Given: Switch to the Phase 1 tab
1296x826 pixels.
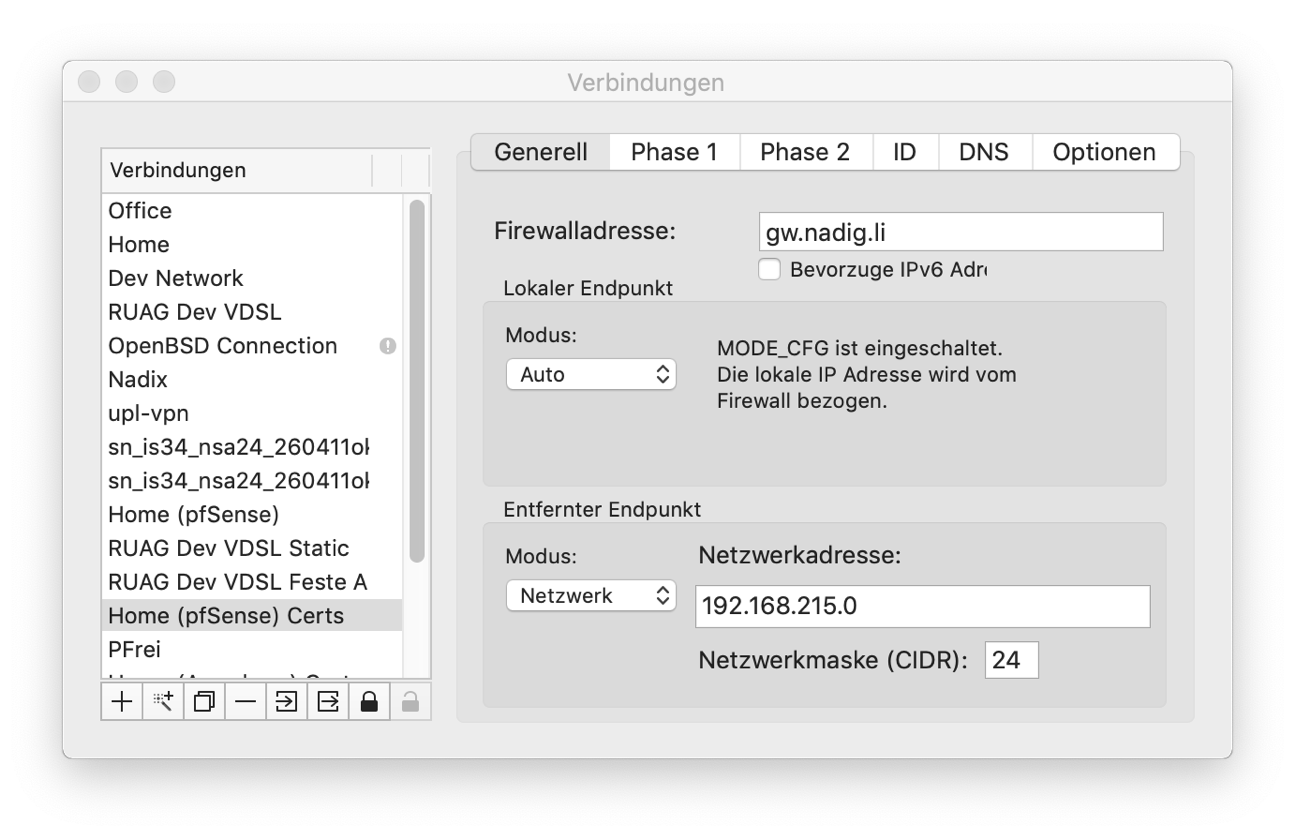Looking at the screenshot, I should click(x=674, y=152).
